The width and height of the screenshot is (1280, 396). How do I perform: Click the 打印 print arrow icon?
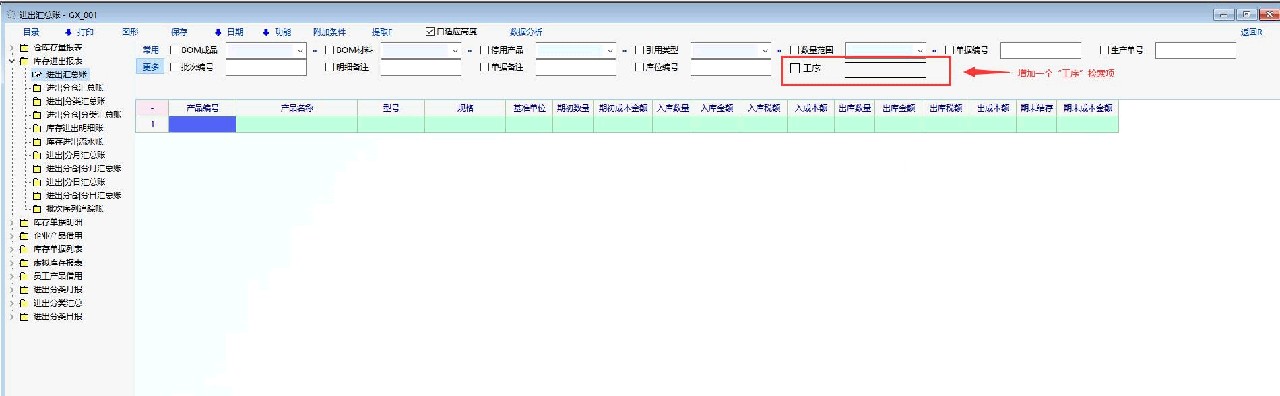[68, 32]
